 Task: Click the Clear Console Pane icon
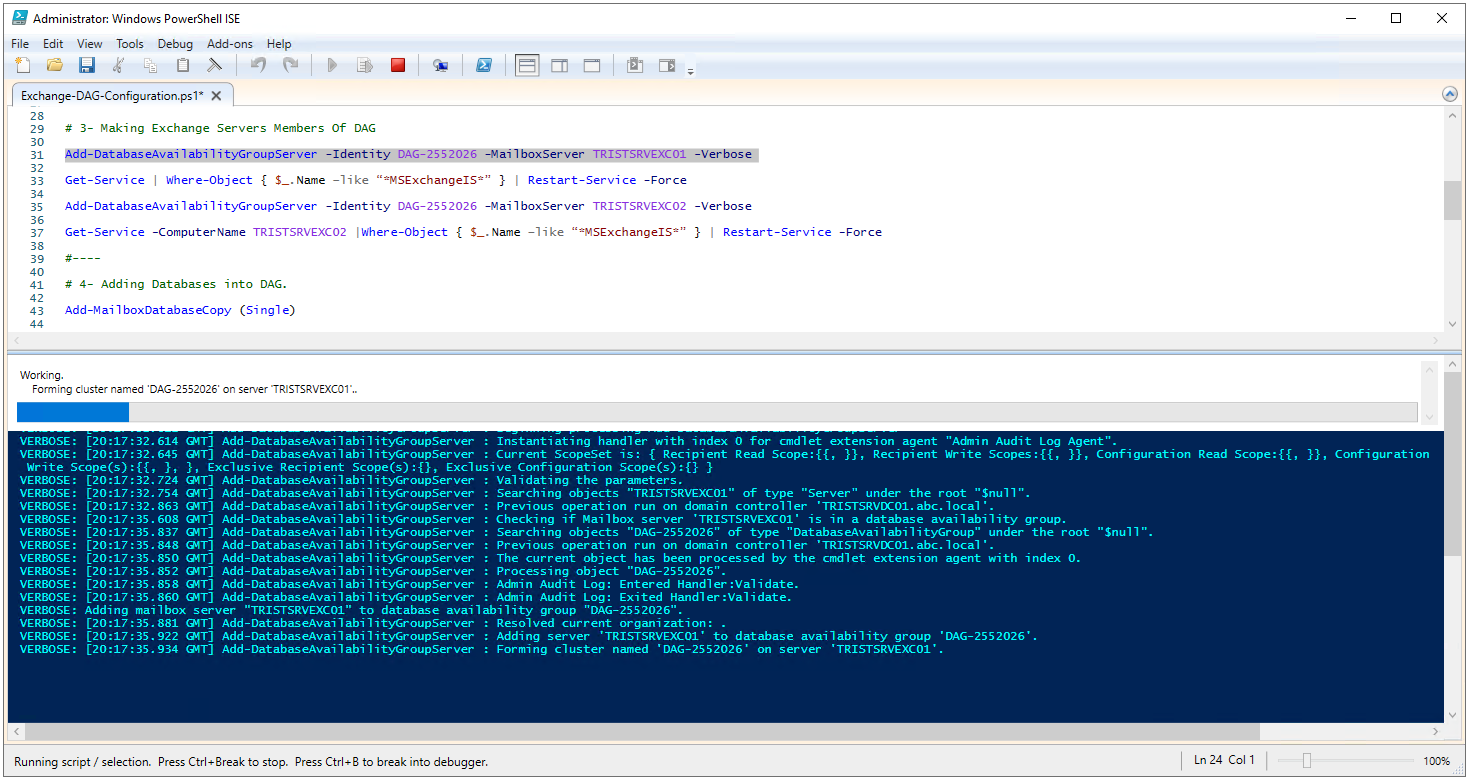pyautogui.click(x=215, y=65)
